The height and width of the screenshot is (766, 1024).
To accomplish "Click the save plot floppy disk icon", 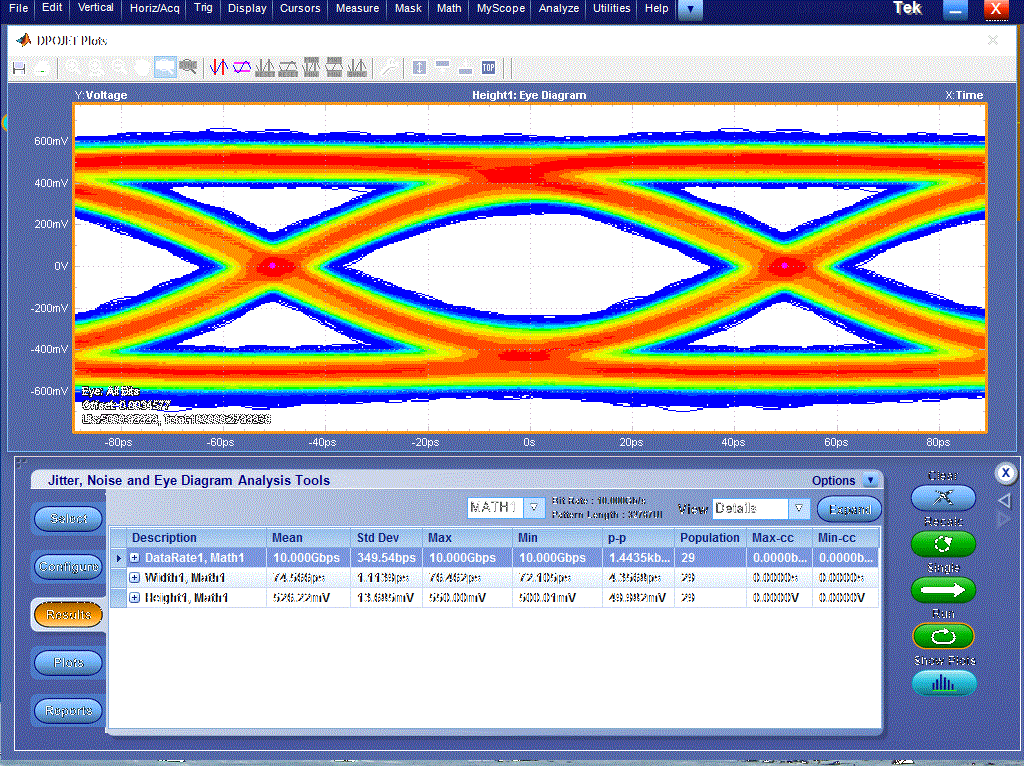I will coord(19,68).
